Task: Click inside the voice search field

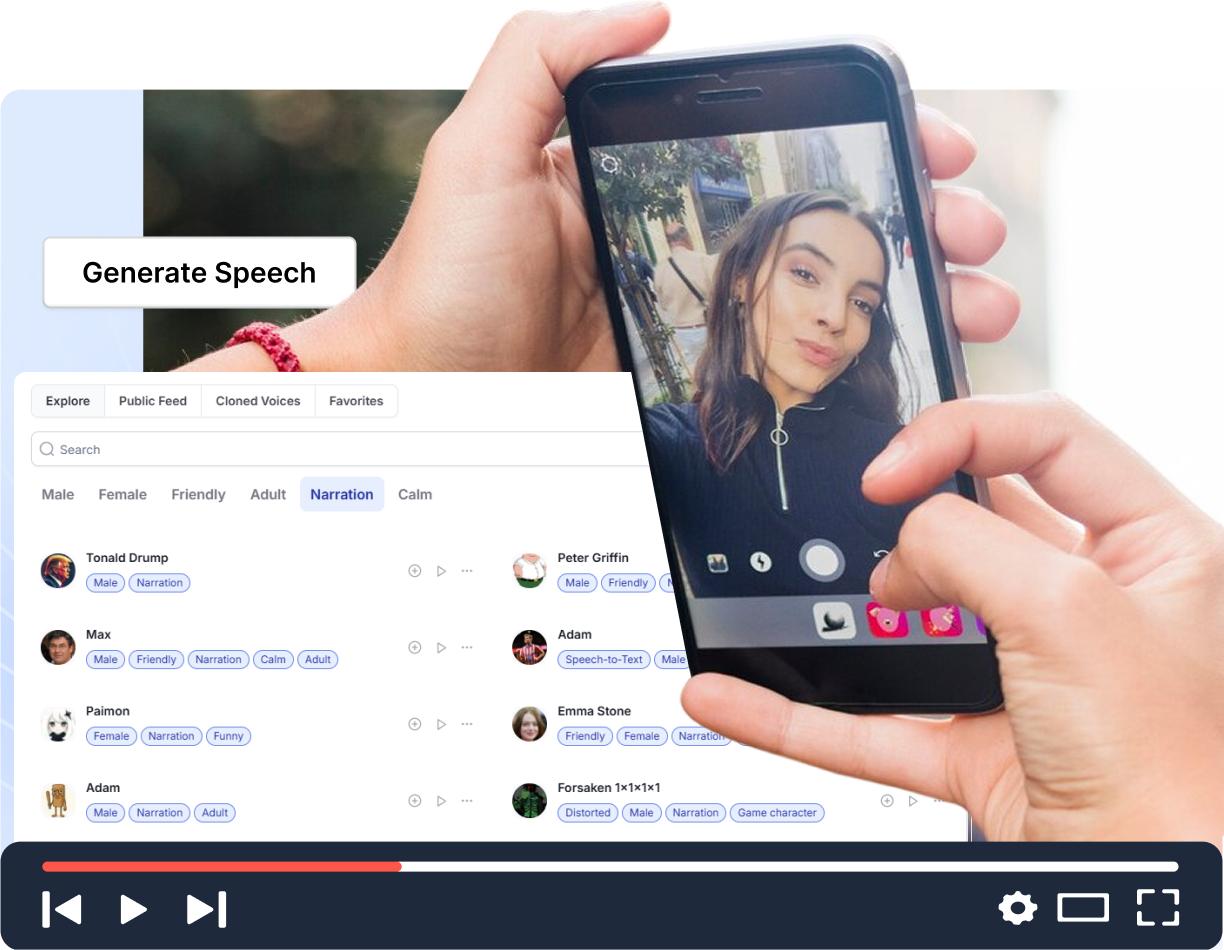Action: click(300, 449)
